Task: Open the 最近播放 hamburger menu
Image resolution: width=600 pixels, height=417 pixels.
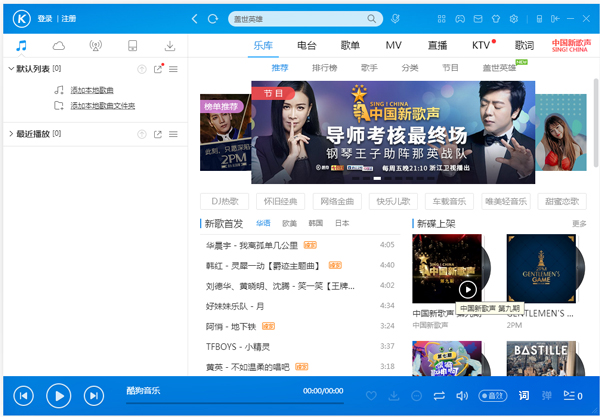Action: tap(173, 134)
